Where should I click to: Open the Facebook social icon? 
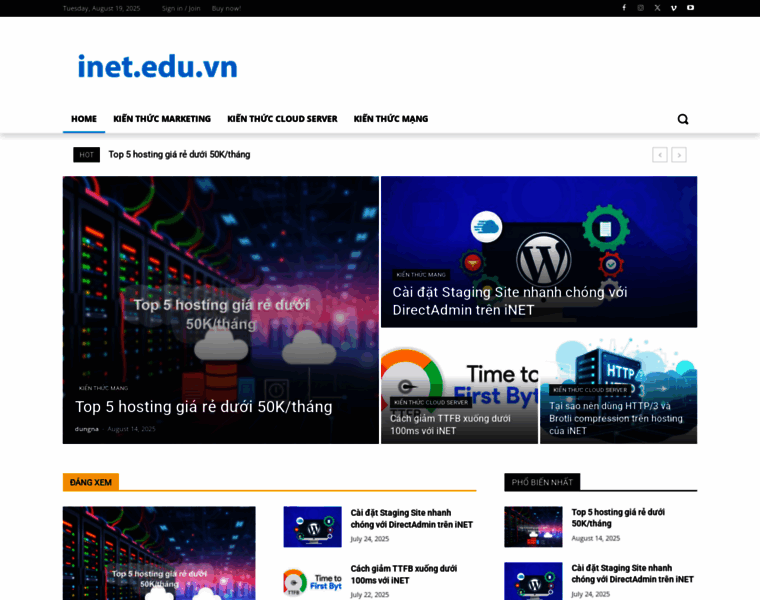click(x=624, y=8)
